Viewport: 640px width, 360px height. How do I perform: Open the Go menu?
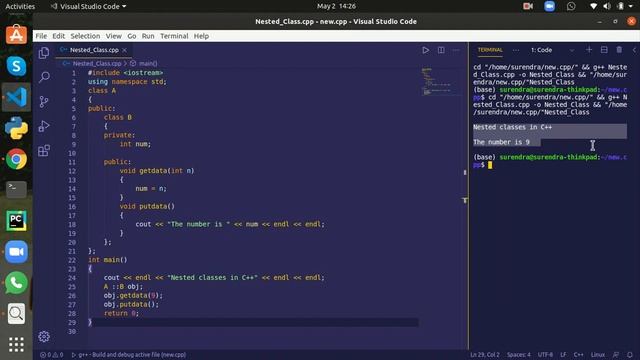pos(131,36)
